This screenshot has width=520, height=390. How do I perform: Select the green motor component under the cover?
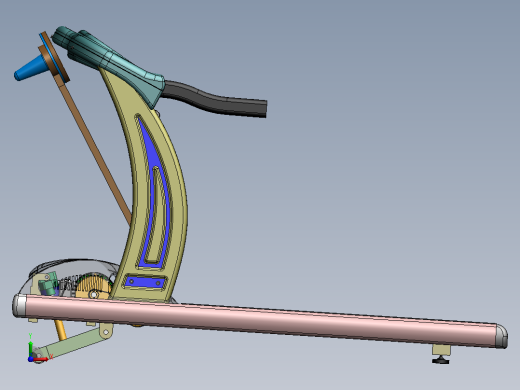click(x=48, y=284)
